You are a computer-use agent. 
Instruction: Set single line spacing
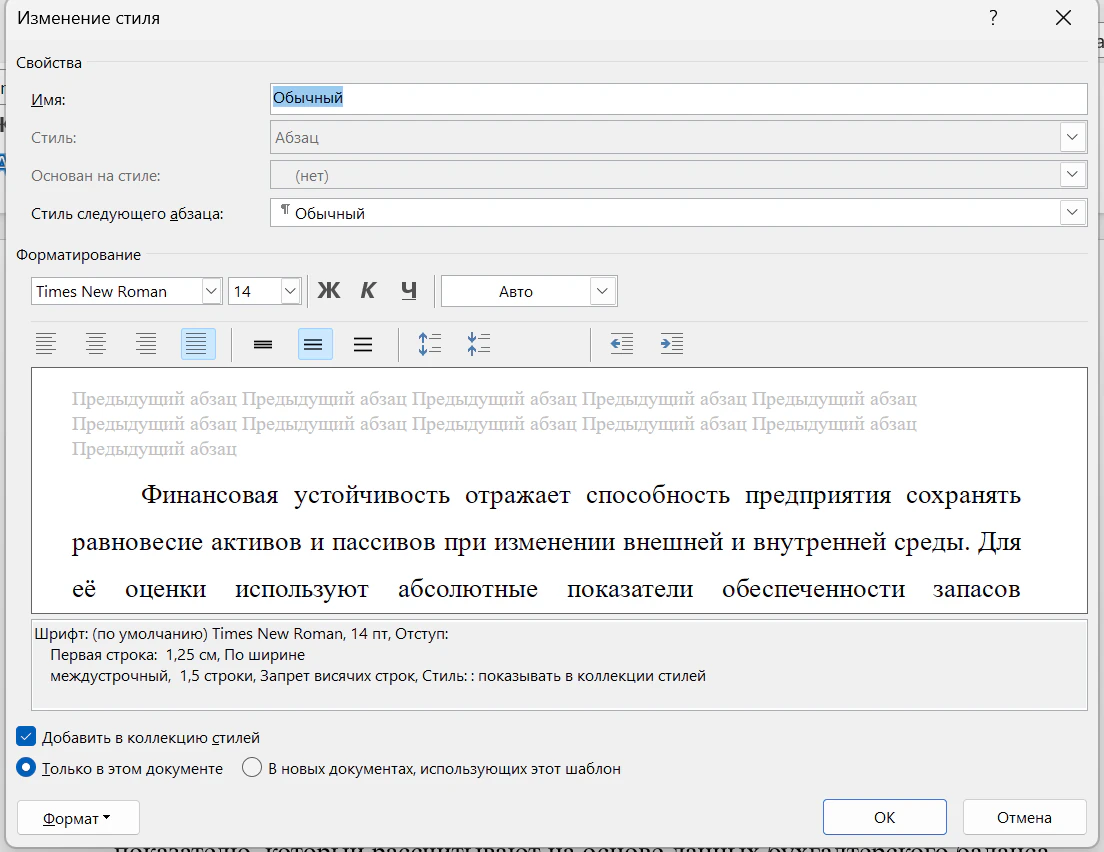tap(263, 344)
